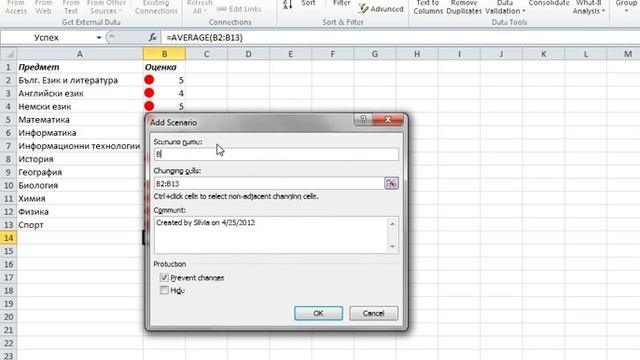640x360 pixels.
Task: Click the formula bar with AVERAGE formula
Action: (400, 38)
